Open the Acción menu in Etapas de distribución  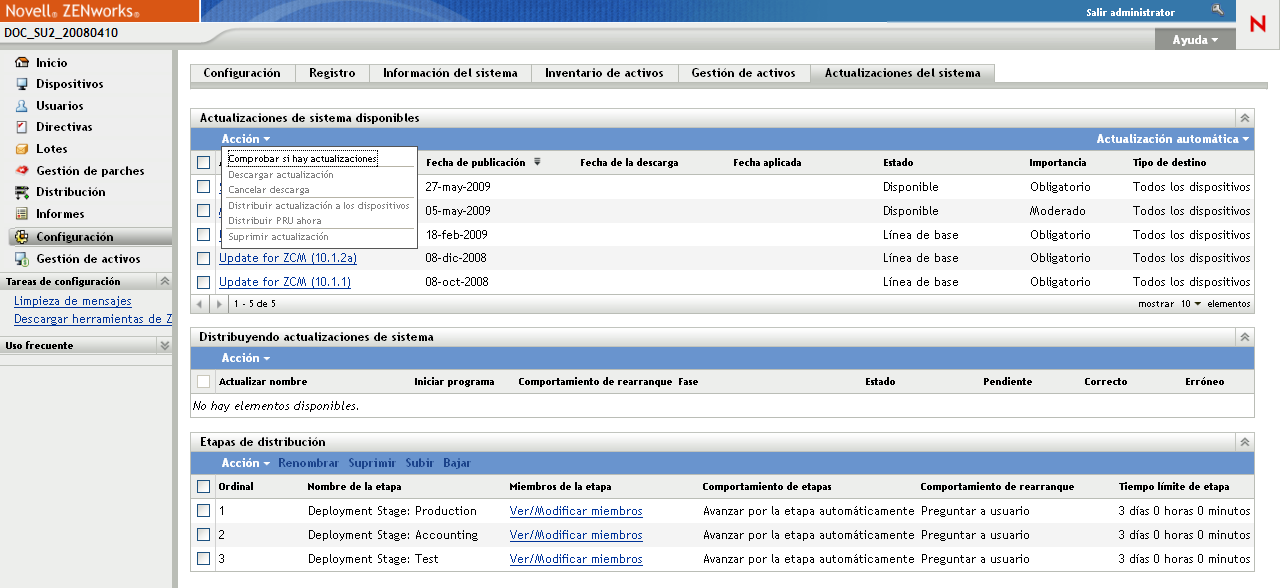click(x=245, y=463)
